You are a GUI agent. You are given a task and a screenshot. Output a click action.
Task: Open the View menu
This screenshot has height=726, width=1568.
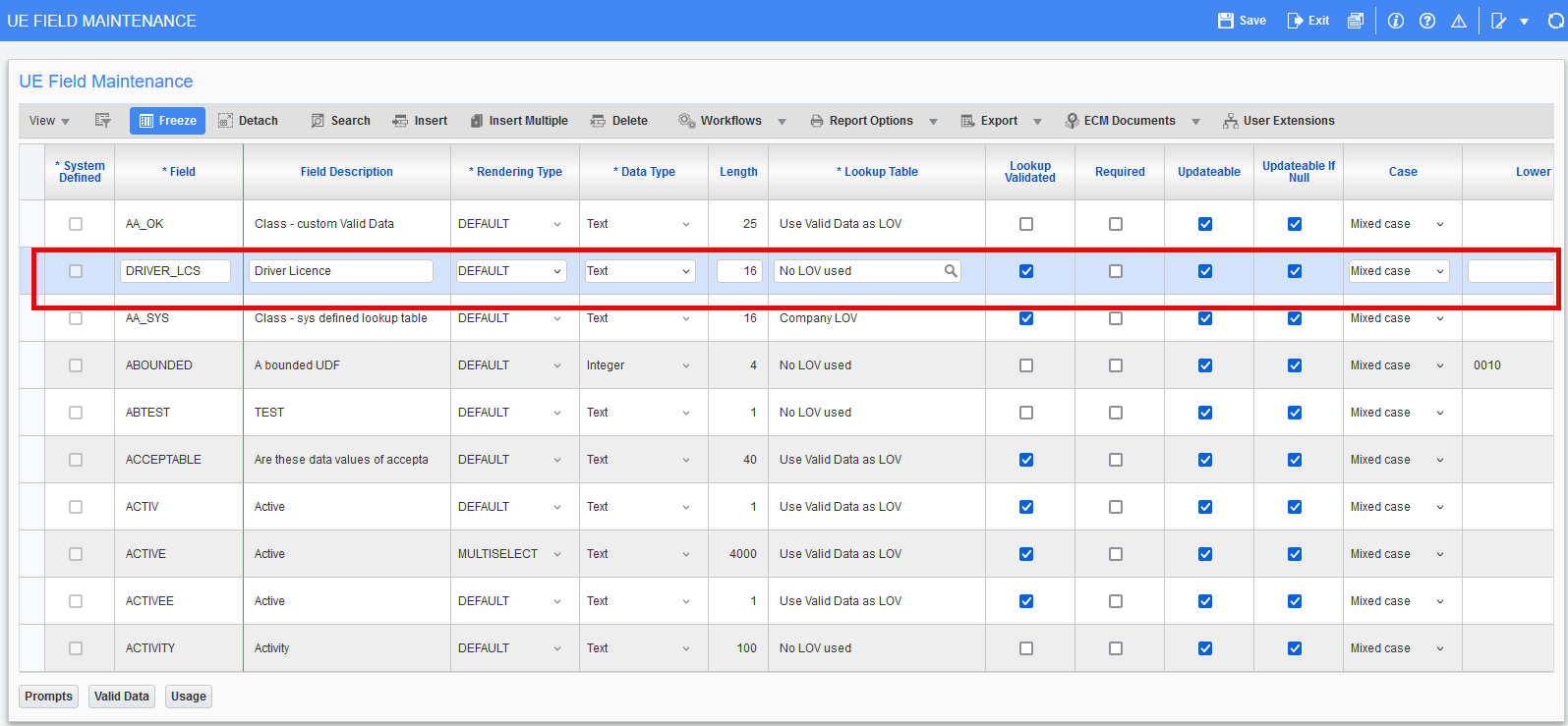click(49, 121)
